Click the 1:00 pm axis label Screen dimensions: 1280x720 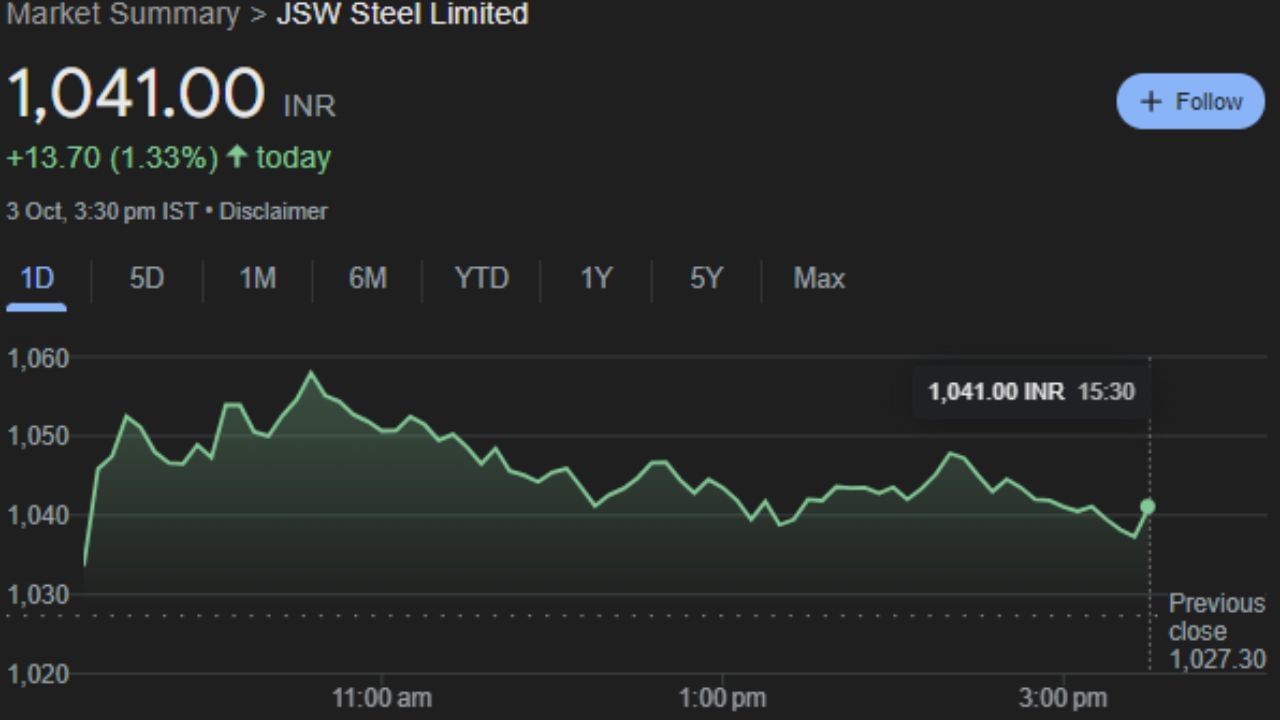(722, 698)
